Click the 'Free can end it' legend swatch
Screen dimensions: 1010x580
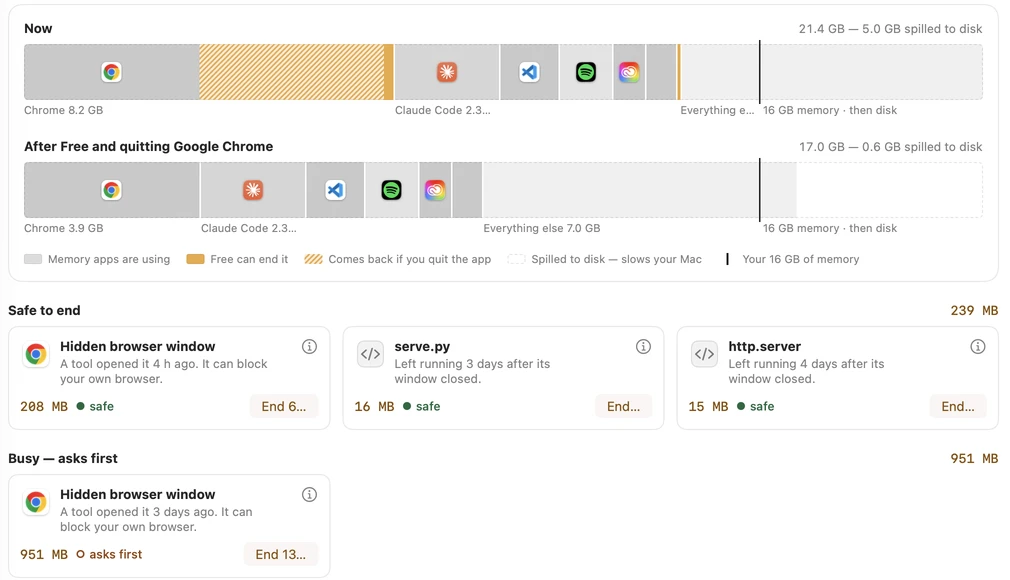tap(195, 259)
